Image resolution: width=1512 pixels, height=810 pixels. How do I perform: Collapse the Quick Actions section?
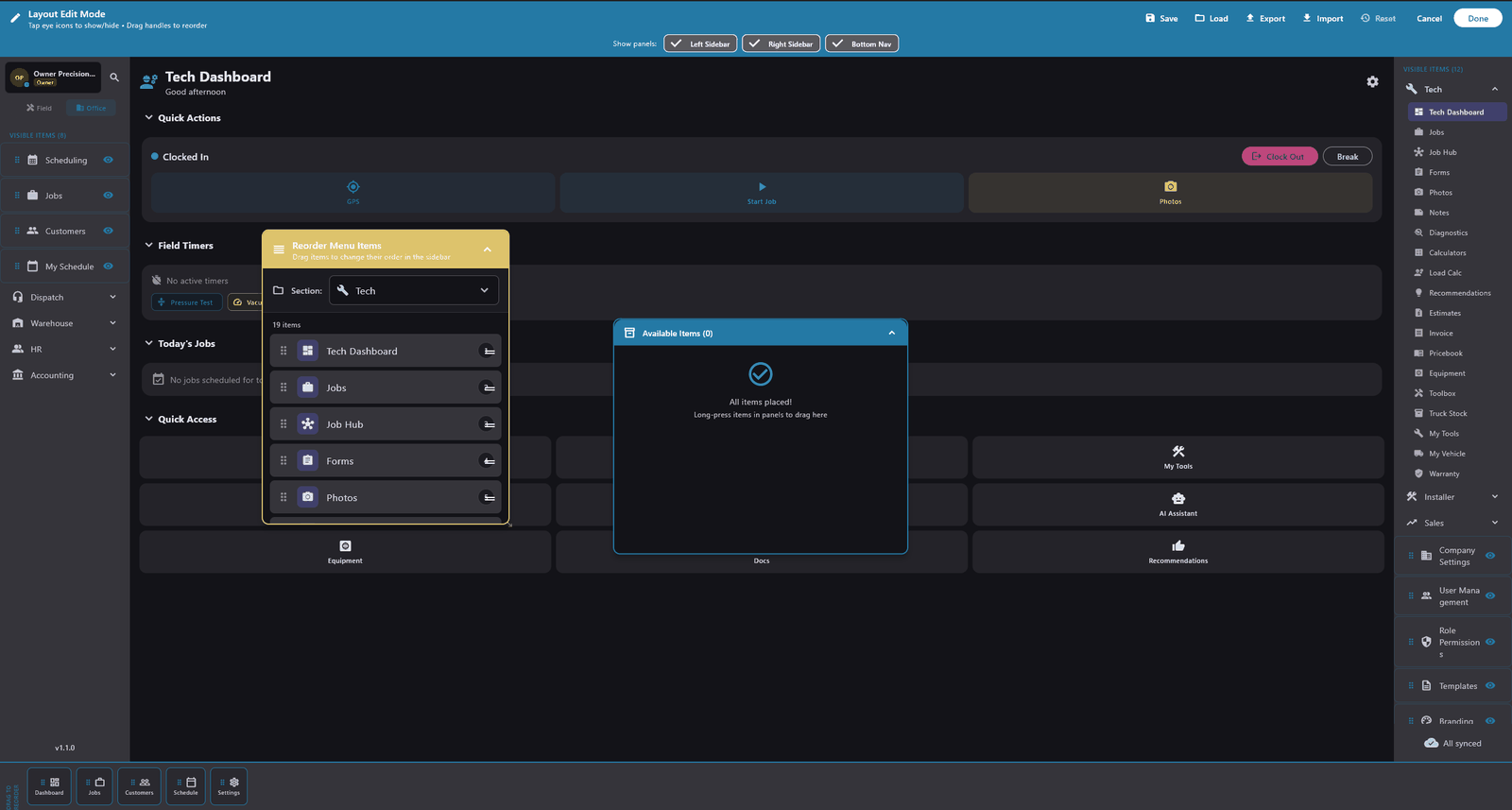click(148, 118)
